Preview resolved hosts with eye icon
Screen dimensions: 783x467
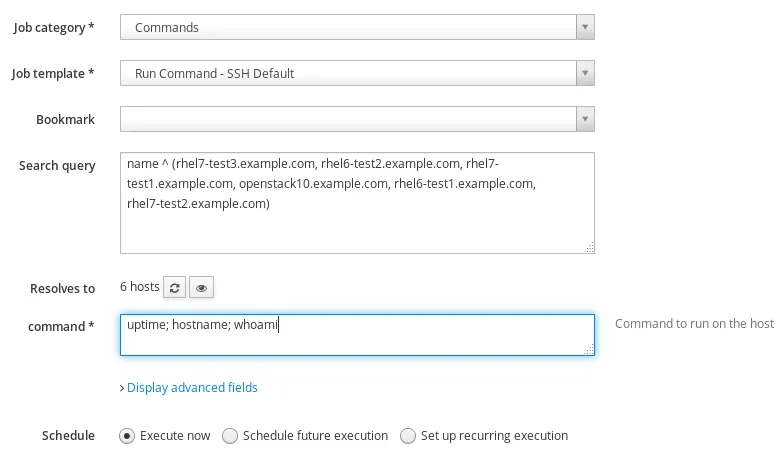201,288
